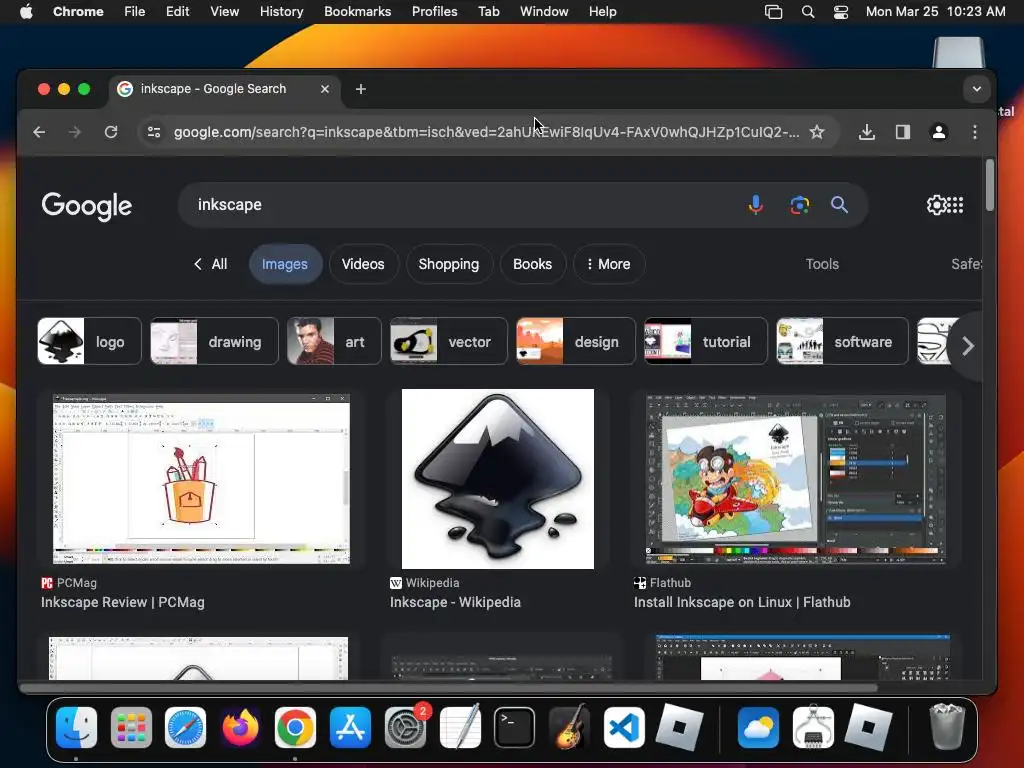Open Terminal from the Dock
Image resolution: width=1024 pixels, height=768 pixels.
515,728
